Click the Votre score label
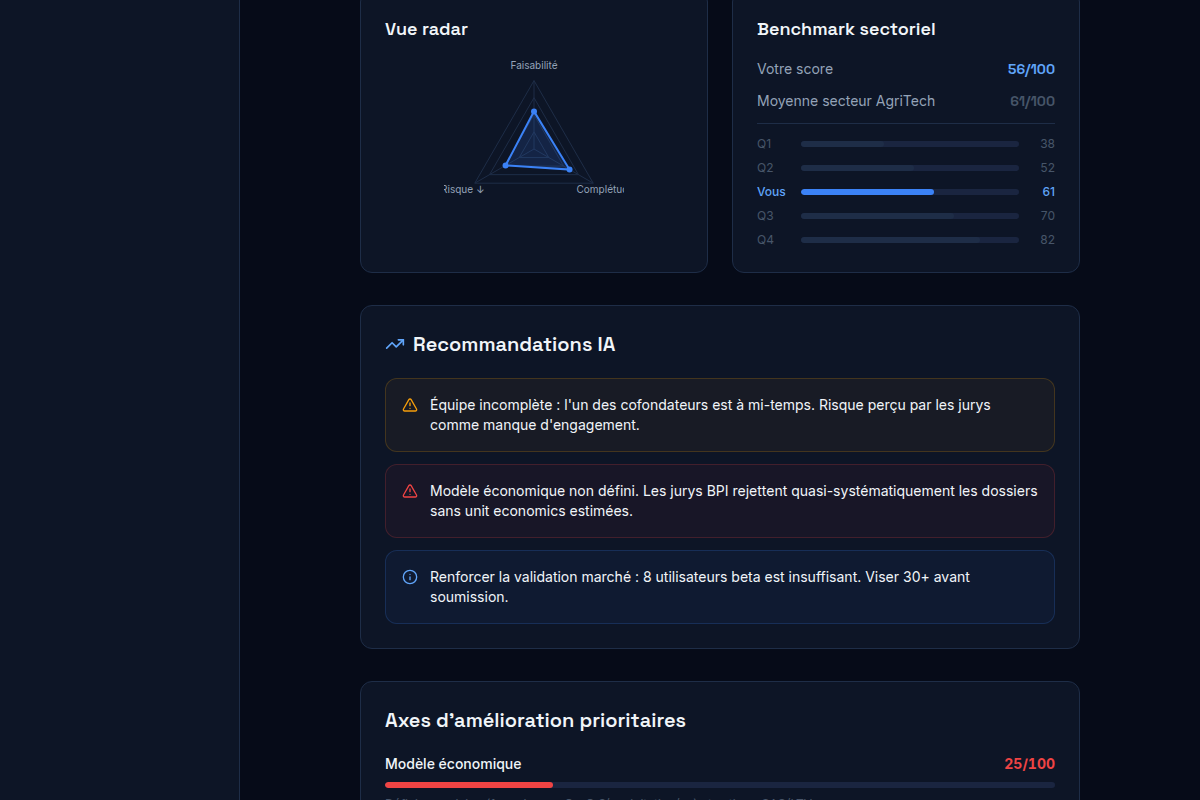This screenshot has height=800, width=1200. [x=795, y=69]
